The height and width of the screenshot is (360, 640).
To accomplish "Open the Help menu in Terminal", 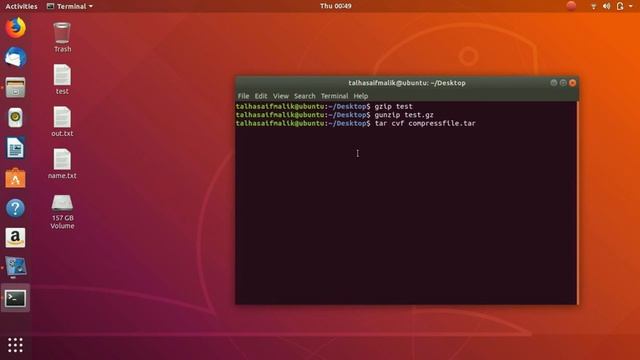I will [361, 96].
